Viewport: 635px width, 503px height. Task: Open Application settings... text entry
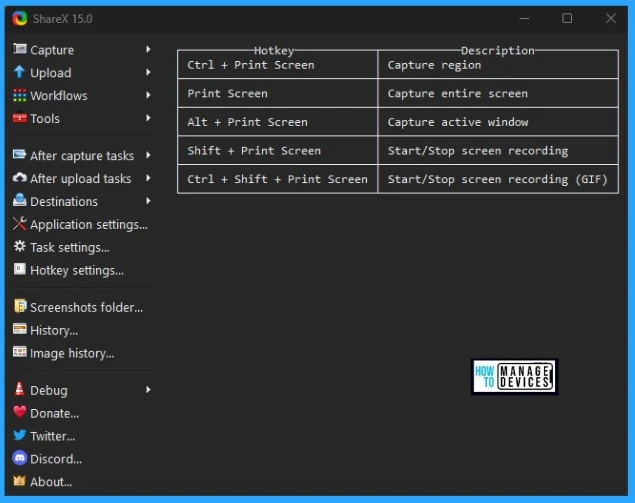coord(89,225)
